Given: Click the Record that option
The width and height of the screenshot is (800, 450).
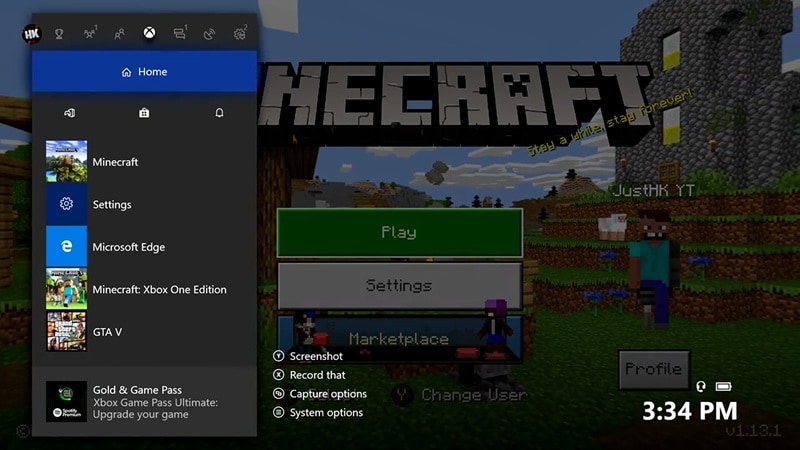Looking at the screenshot, I should [309, 375].
